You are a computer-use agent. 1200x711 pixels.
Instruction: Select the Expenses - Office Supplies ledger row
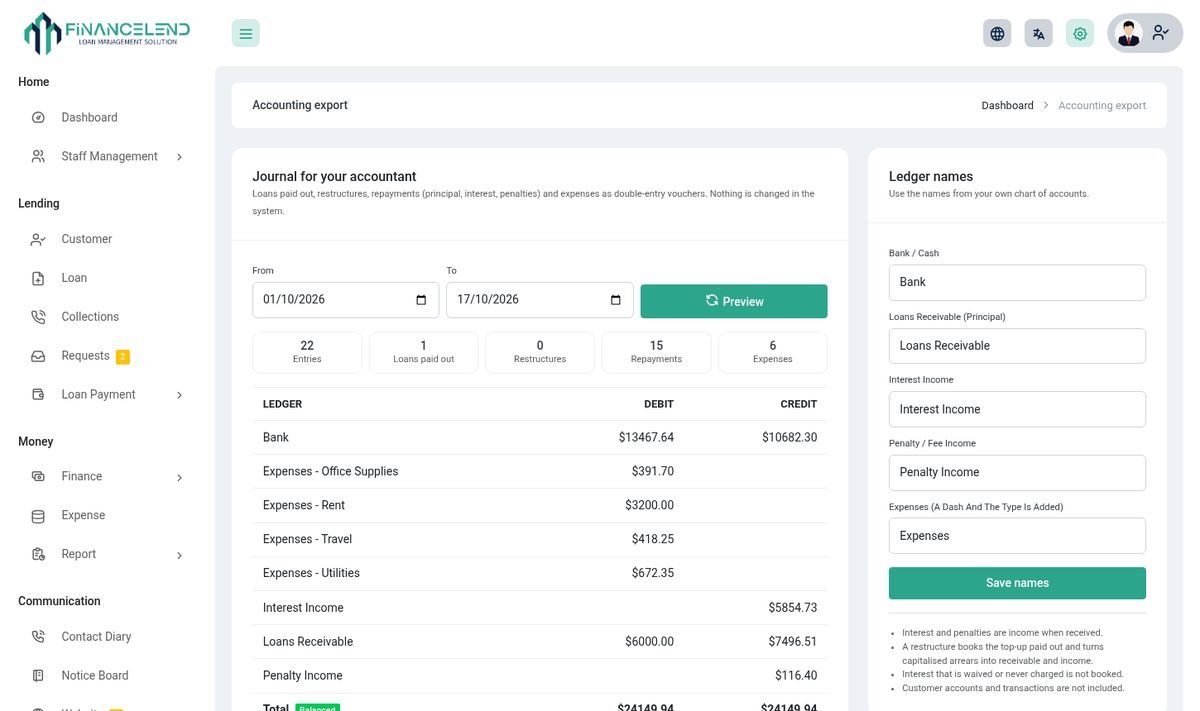click(540, 471)
